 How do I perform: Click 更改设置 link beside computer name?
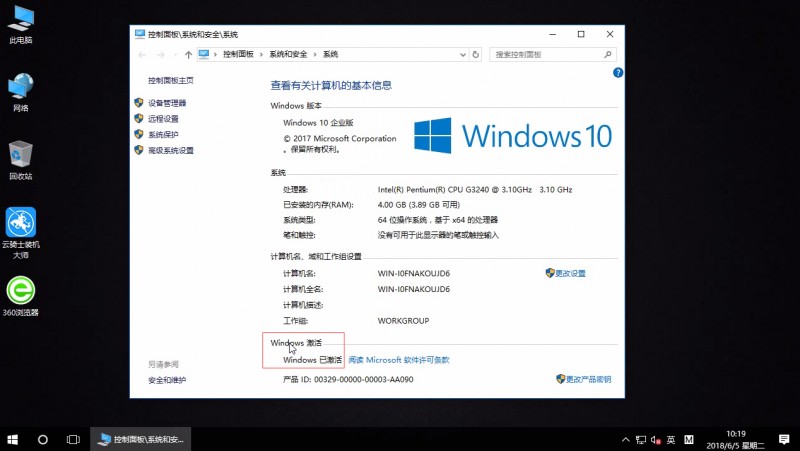(x=570, y=273)
